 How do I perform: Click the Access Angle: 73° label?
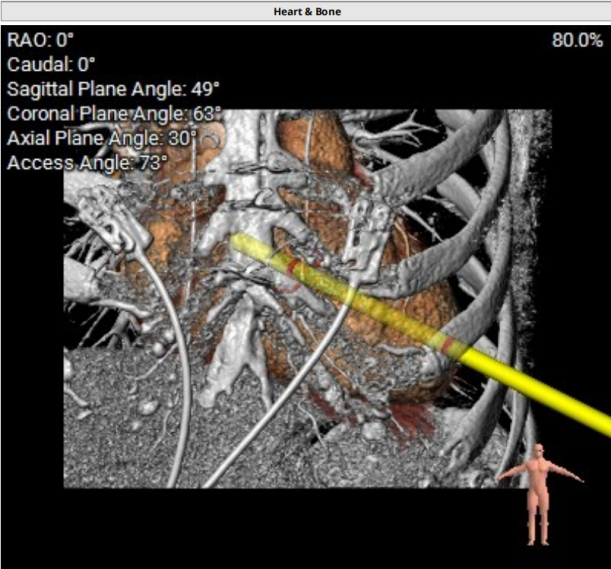86,162
